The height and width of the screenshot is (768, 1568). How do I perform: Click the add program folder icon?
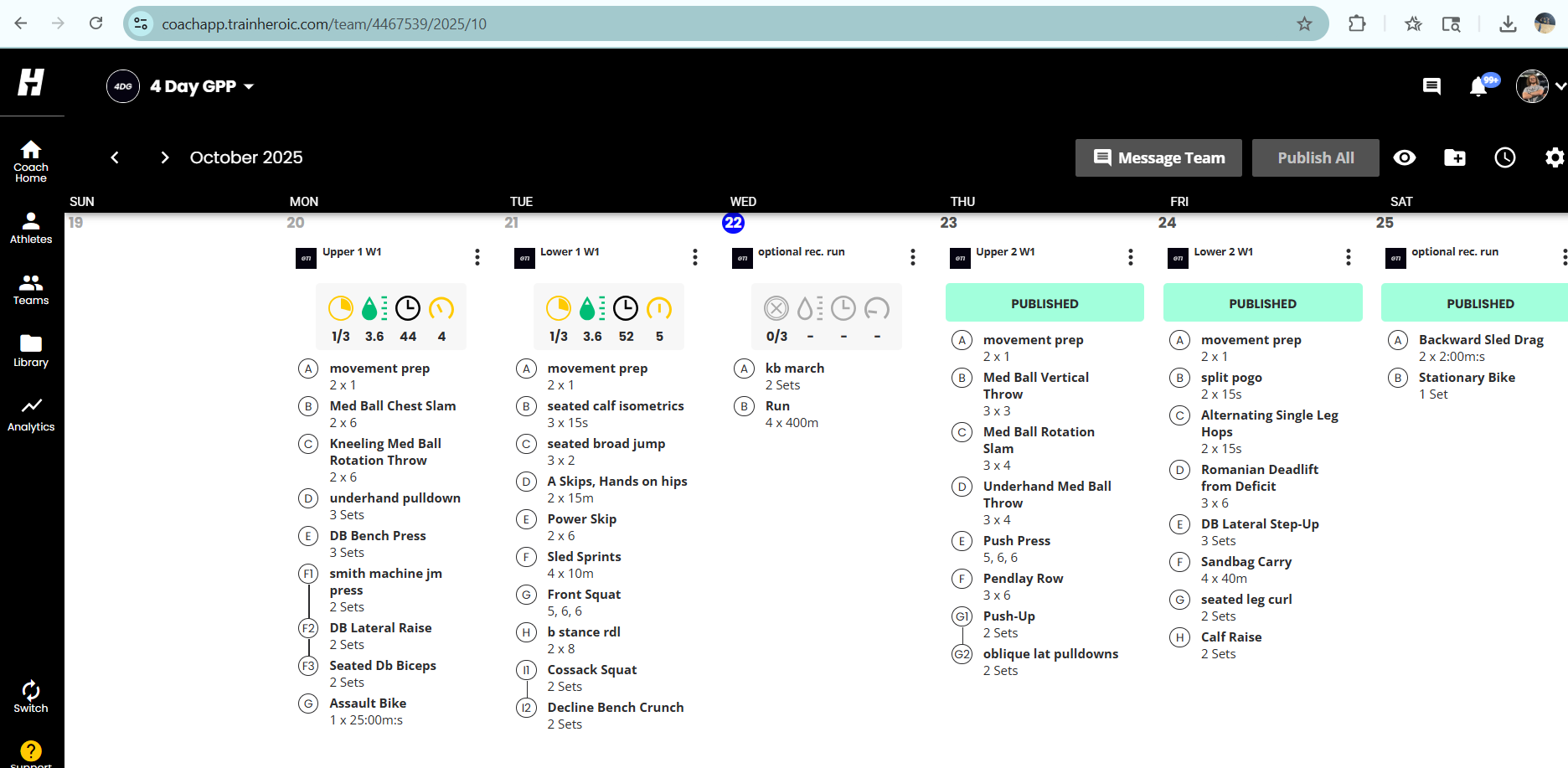pyautogui.click(x=1455, y=157)
